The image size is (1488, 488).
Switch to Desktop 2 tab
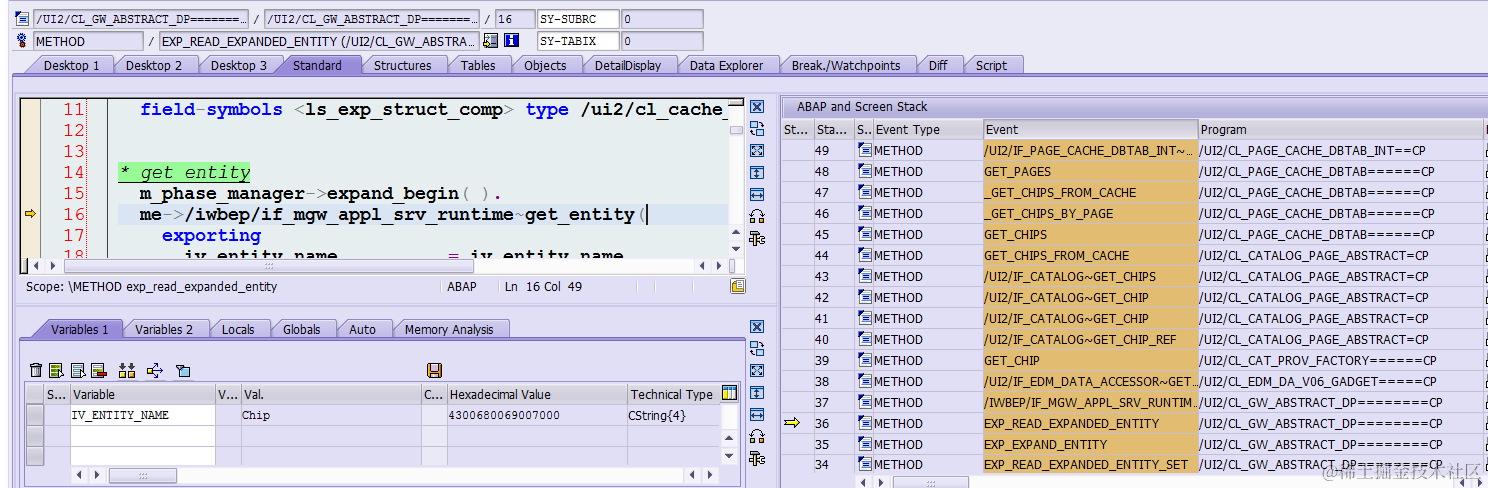click(154, 65)
